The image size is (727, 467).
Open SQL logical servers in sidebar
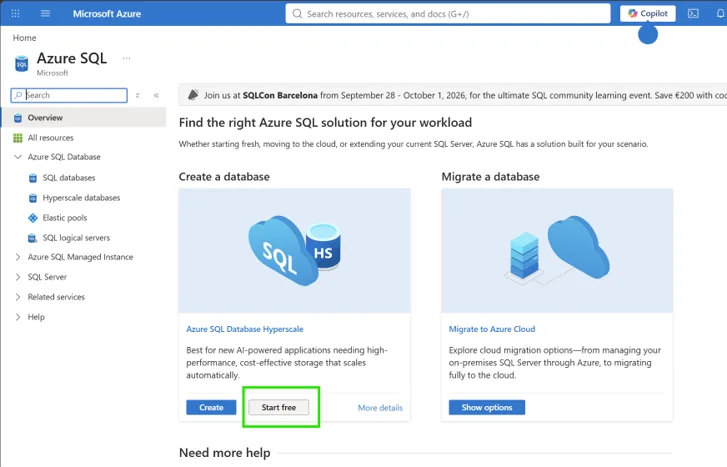[x=76, y=237]
